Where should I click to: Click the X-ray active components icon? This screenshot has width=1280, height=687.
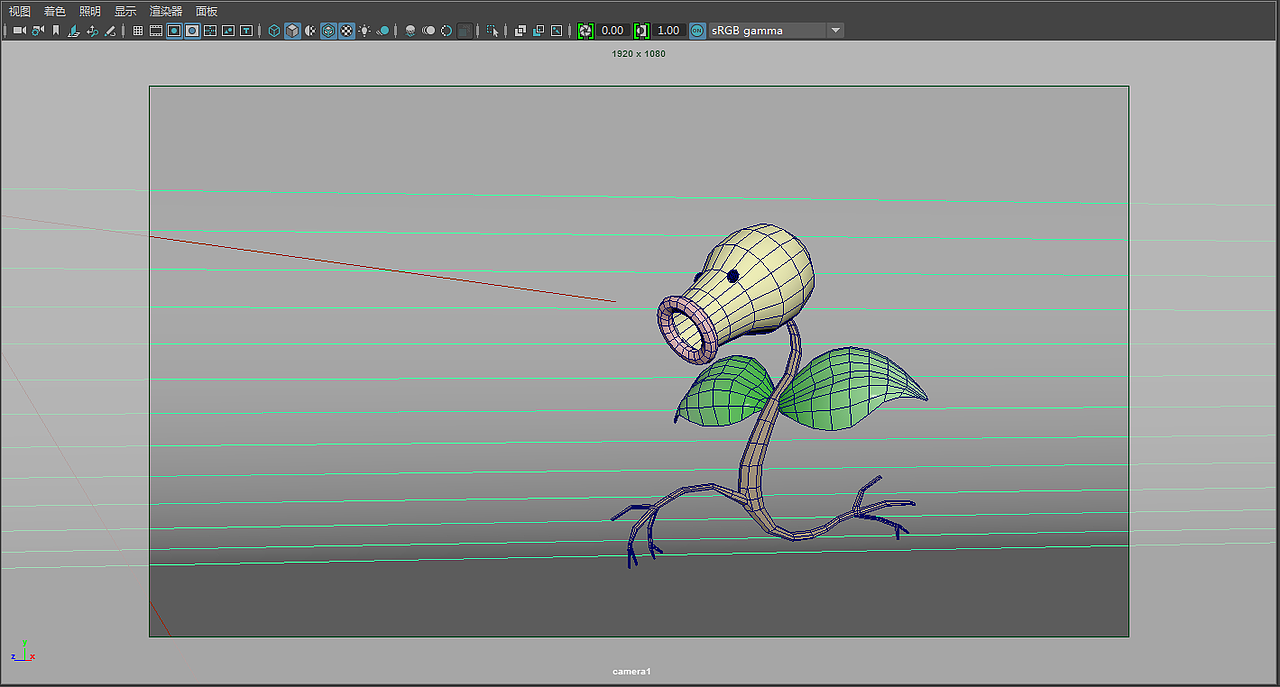[x=538, y=30]
